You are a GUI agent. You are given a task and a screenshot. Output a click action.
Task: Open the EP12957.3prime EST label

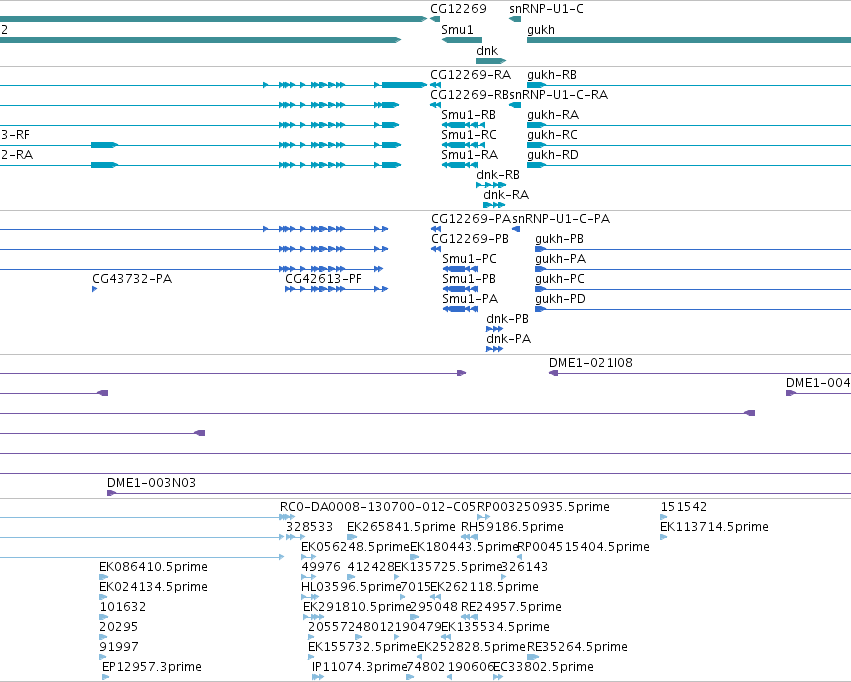click(152, 667)
